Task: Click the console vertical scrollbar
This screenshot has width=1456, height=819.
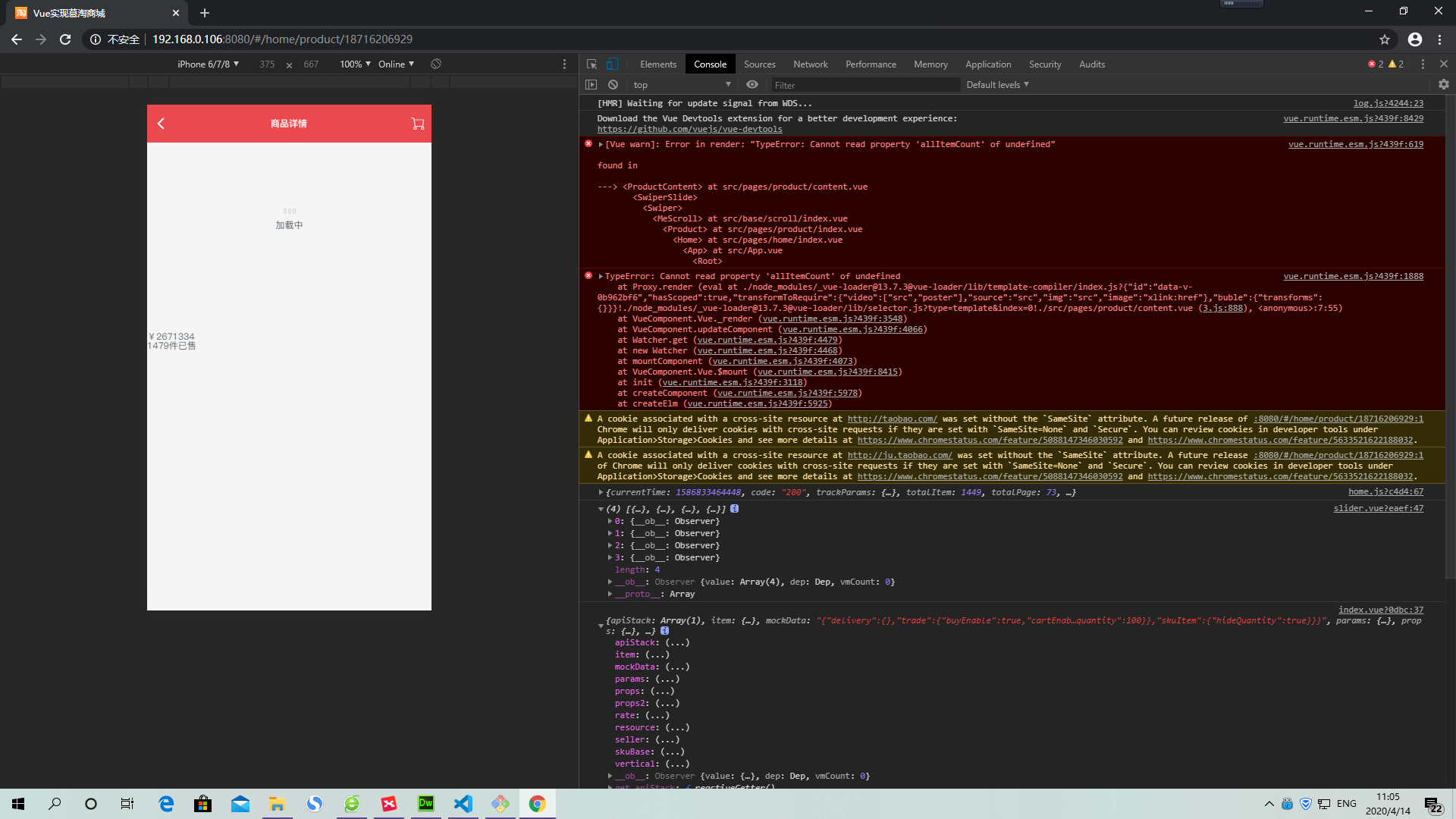Action: click(x=1450, y=337)
